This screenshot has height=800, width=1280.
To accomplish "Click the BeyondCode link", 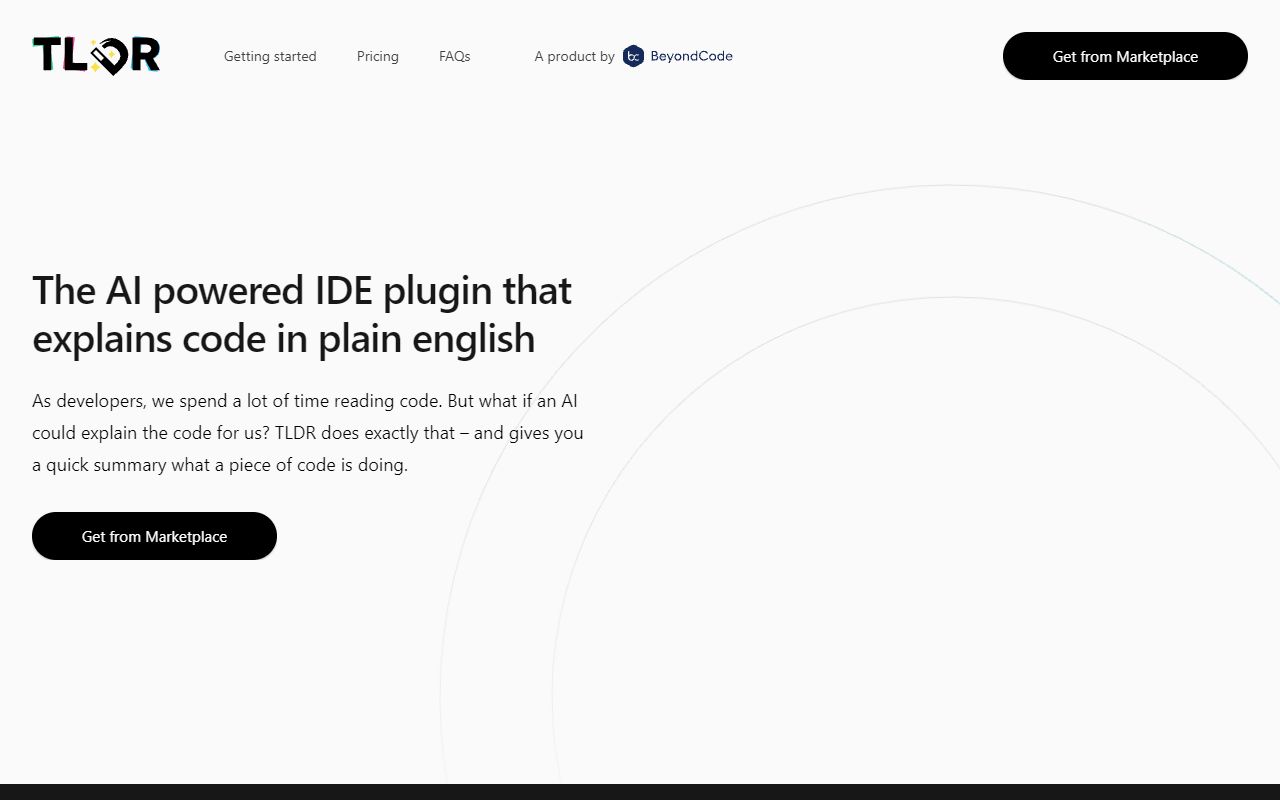I will coord(692,56).
